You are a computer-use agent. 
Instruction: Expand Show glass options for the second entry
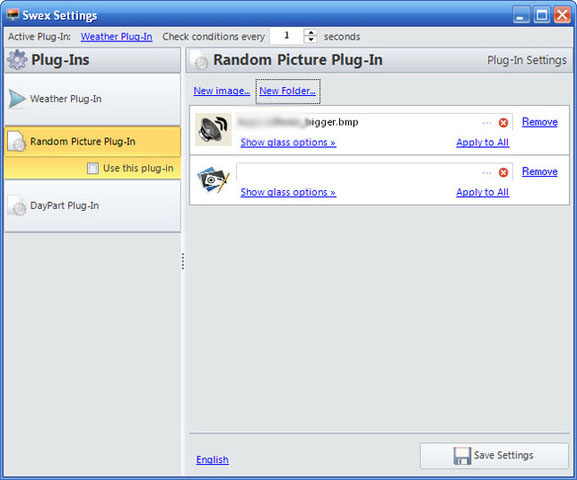288,192
